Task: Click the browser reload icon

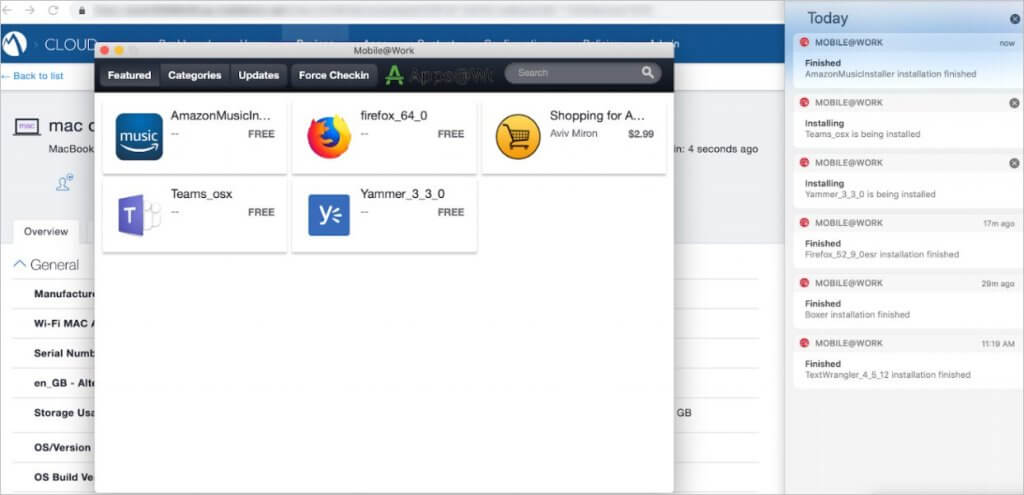Action: click(51, 10)
